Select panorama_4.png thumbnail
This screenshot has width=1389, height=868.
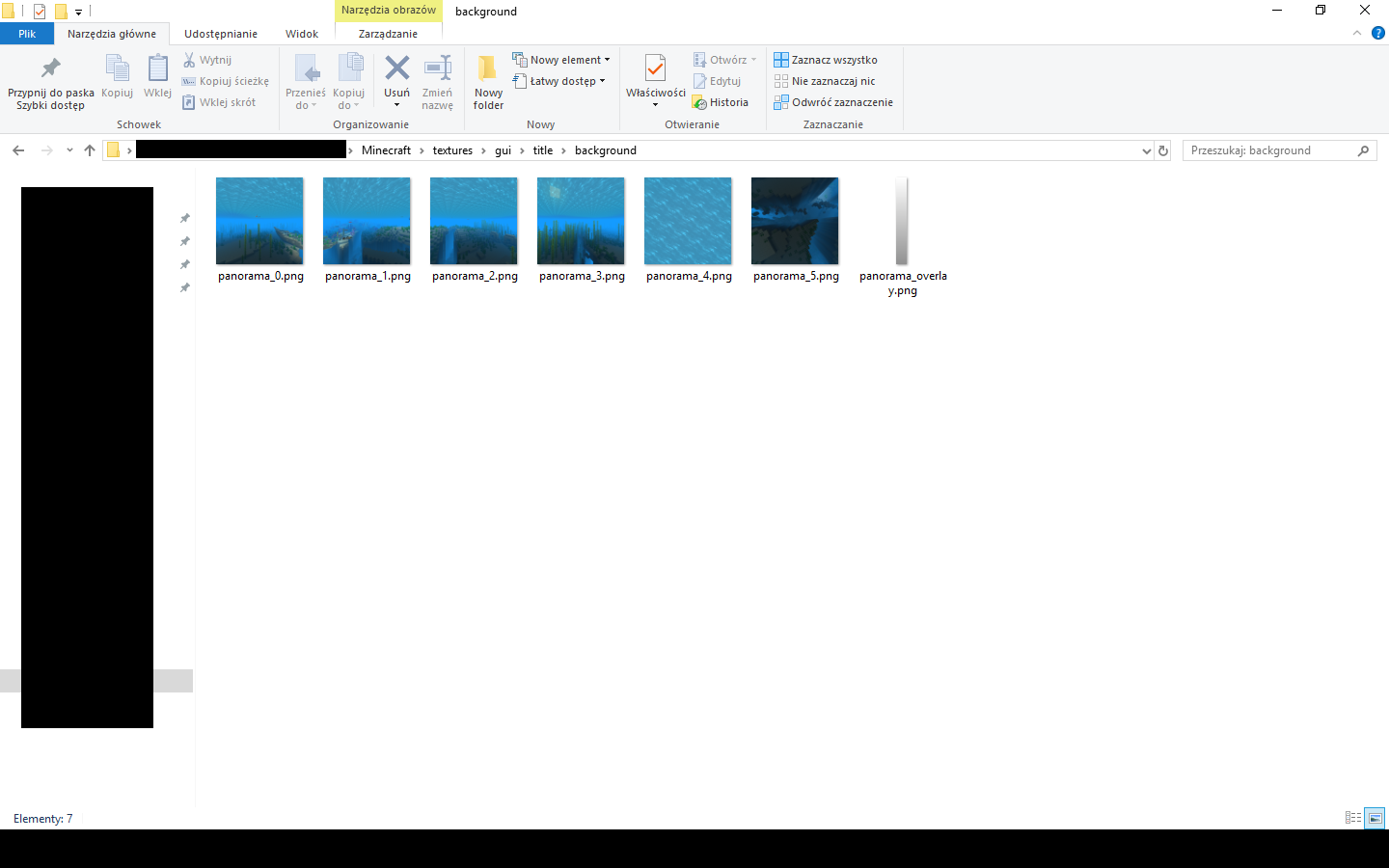[x=688, y=221]
